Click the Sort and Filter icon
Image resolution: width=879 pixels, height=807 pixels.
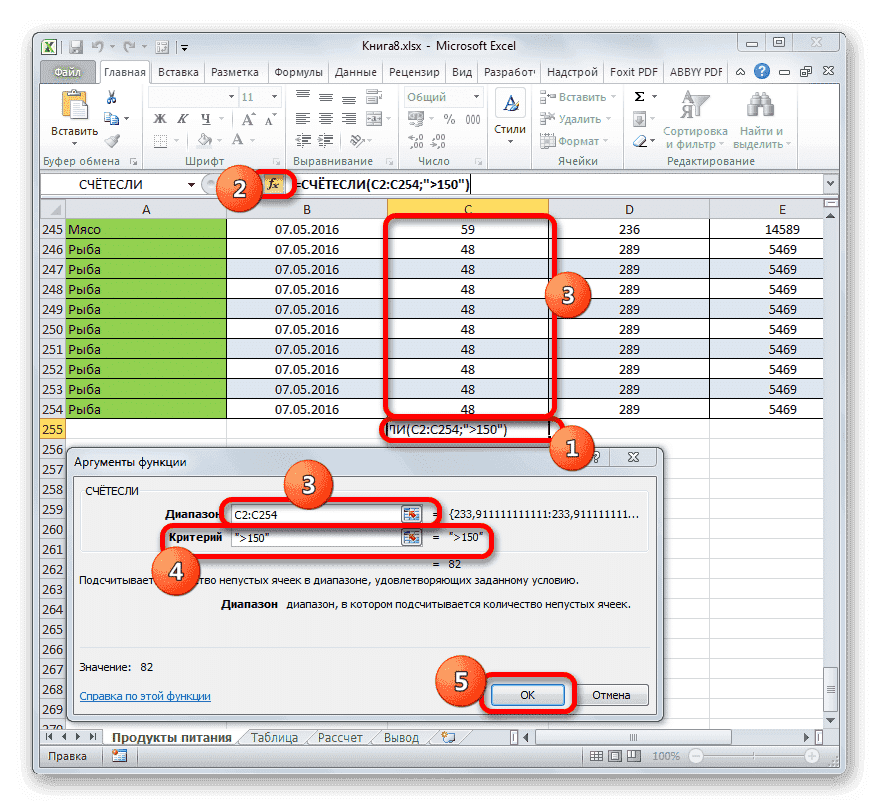pos(694,102)
